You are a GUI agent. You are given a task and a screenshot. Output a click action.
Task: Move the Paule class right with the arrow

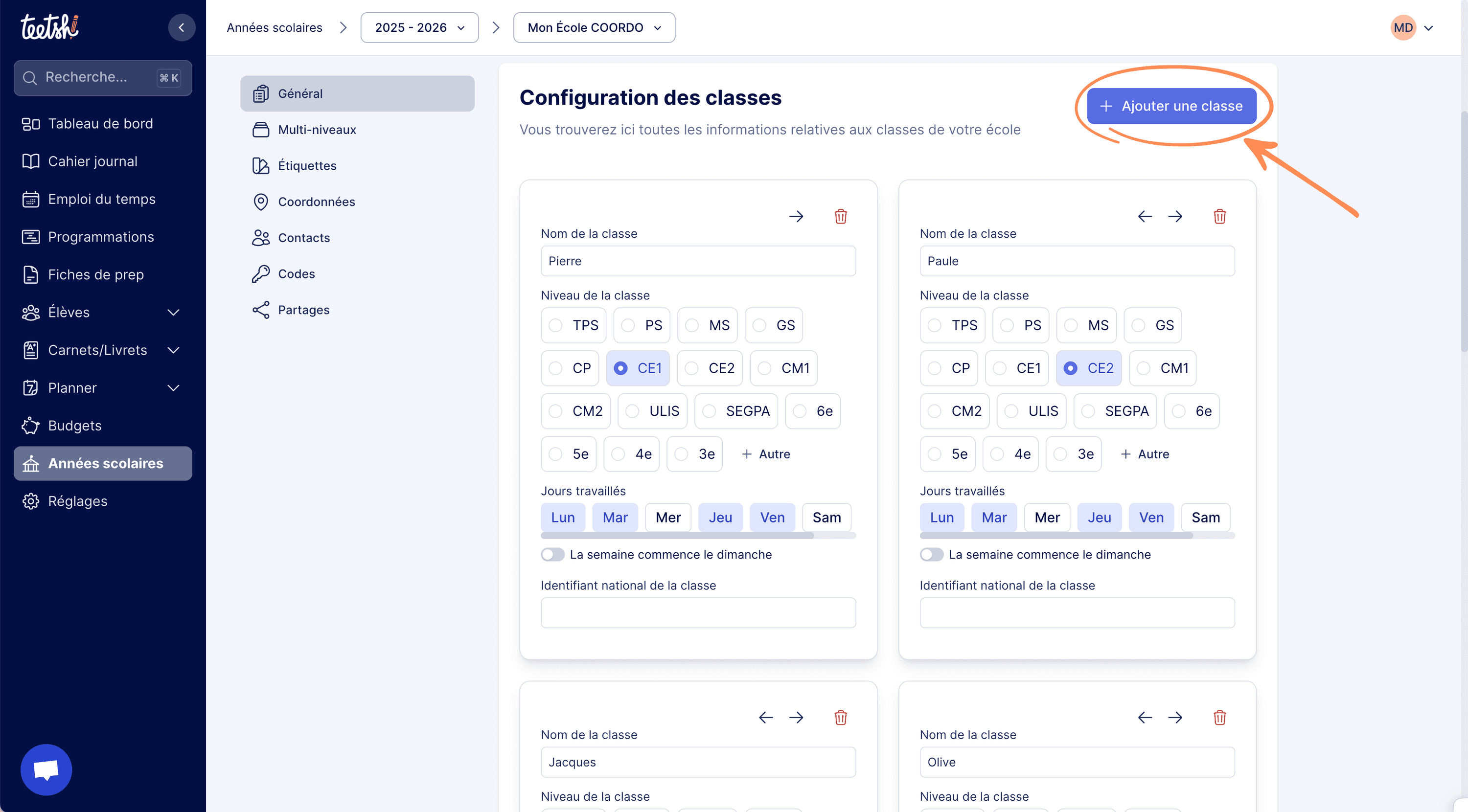click(x=1175, y=217)
